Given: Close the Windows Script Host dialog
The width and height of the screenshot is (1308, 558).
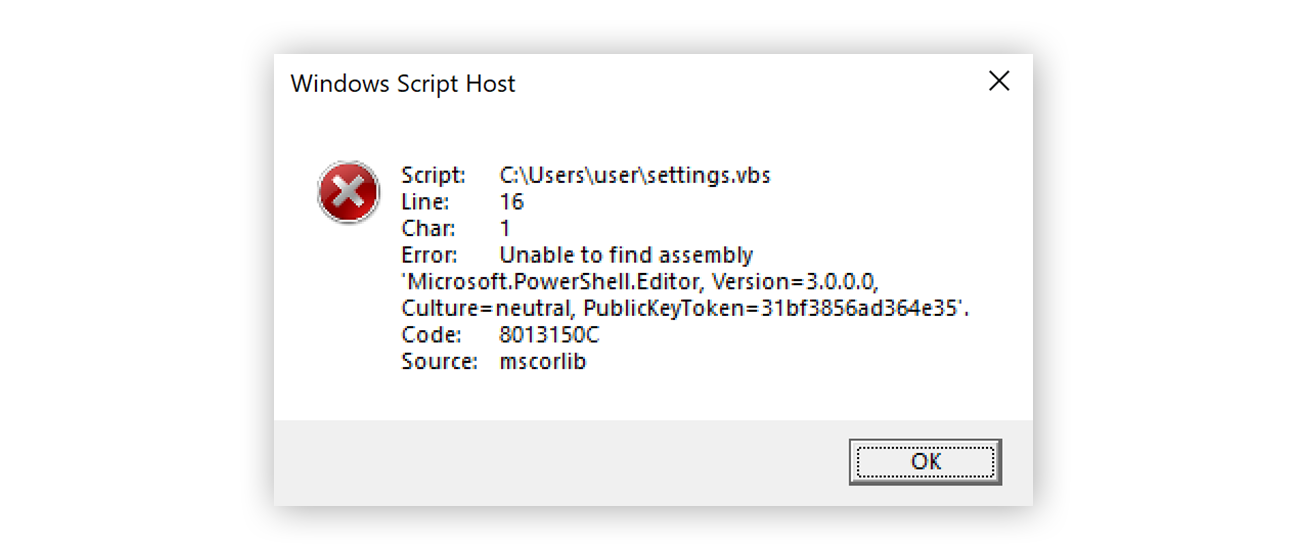Looking at the screenshot, I should 998,82.
